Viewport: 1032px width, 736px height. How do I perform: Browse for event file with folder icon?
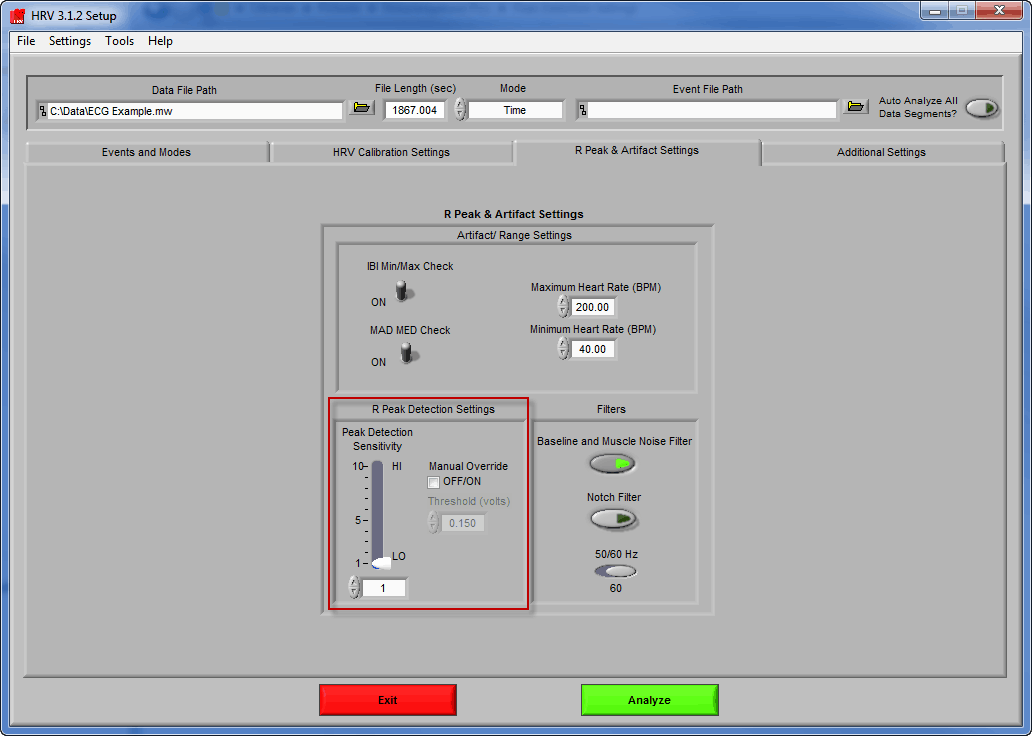pyautogui.click(x=855, y=107)
